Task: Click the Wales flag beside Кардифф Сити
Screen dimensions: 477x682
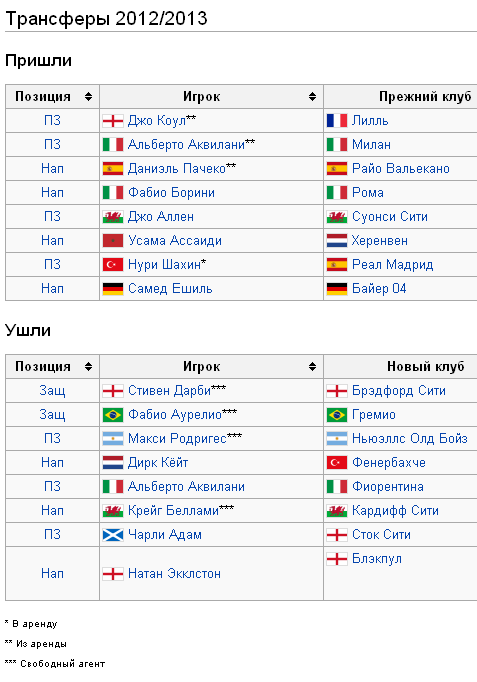Action: [337, 511]
